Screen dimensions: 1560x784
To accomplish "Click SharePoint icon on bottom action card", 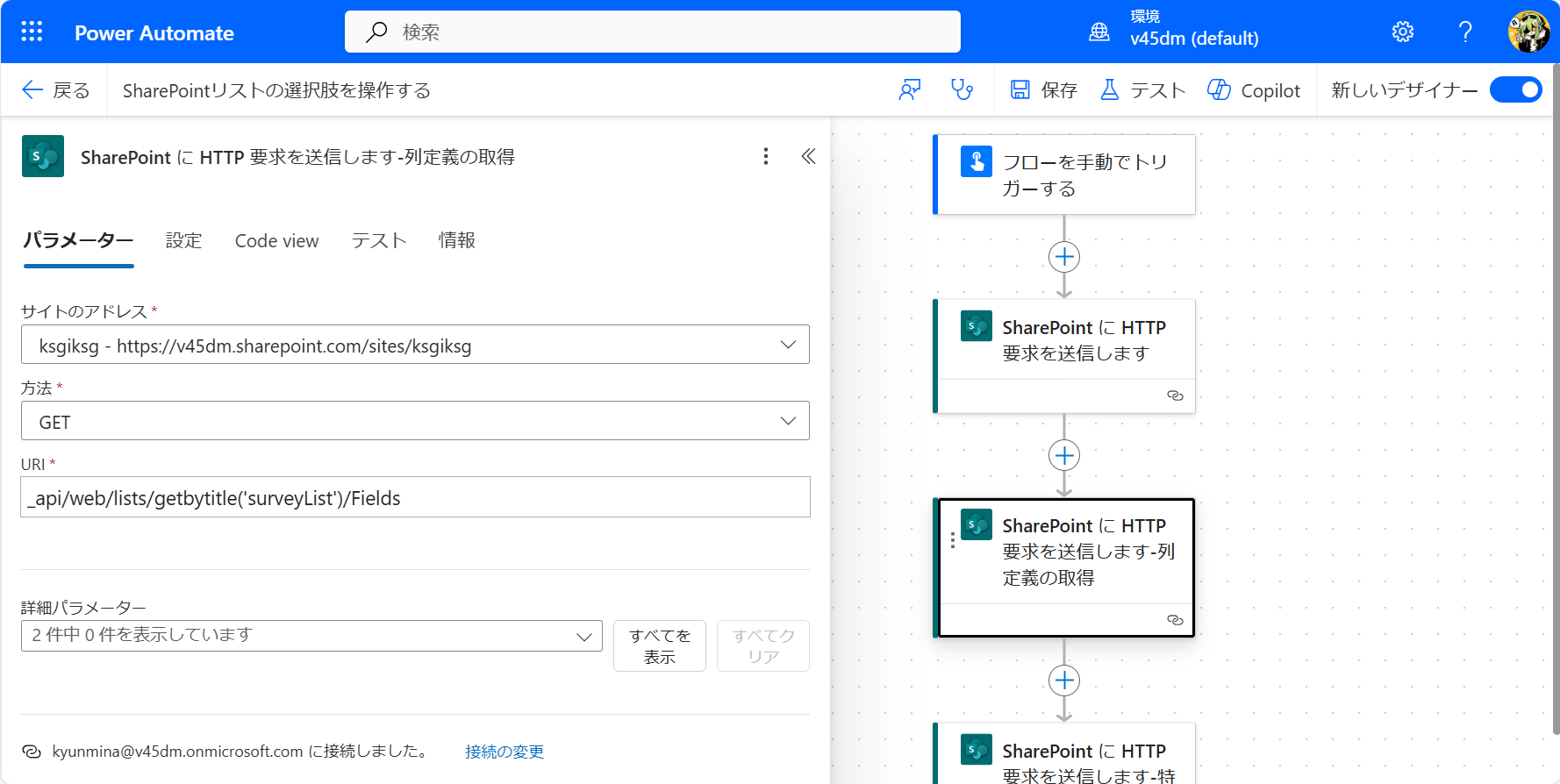I will pos(977,750).
